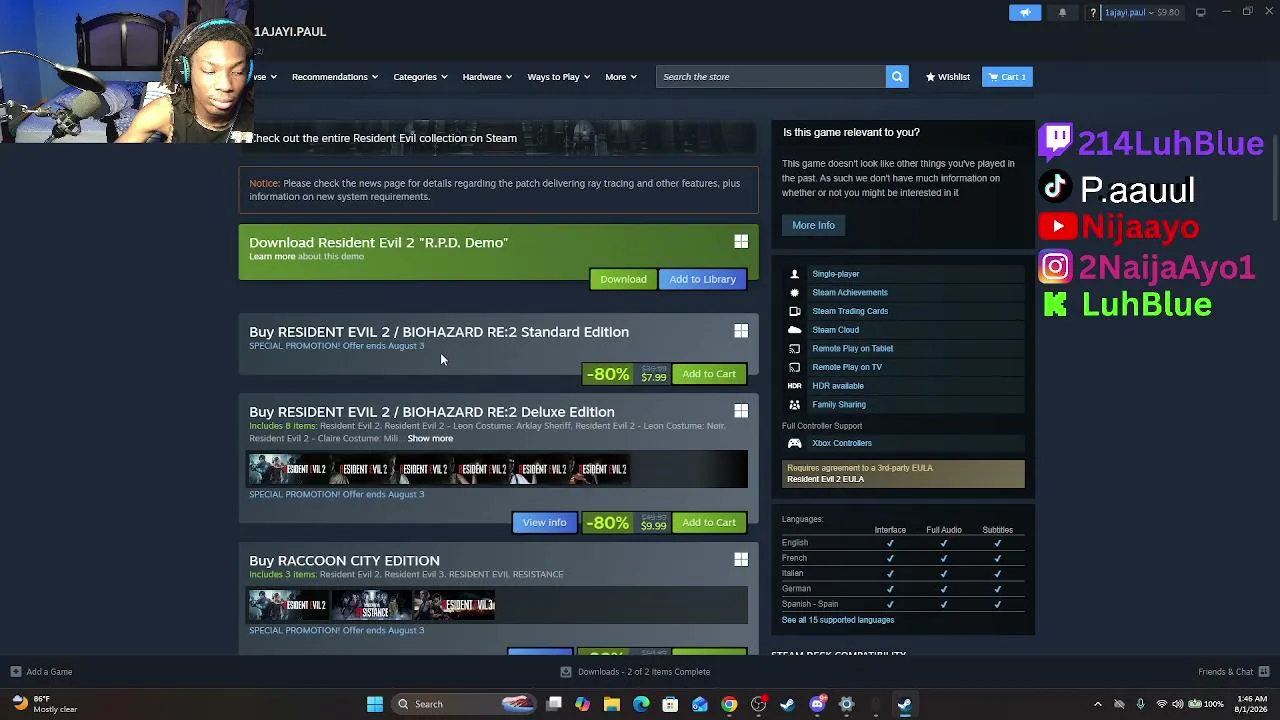The width and height of the screenshot is (1280, 720).
Task: Select the Resident Evil 3 thumbnail in Raccoon City Edition
Action: click(455, 605)
